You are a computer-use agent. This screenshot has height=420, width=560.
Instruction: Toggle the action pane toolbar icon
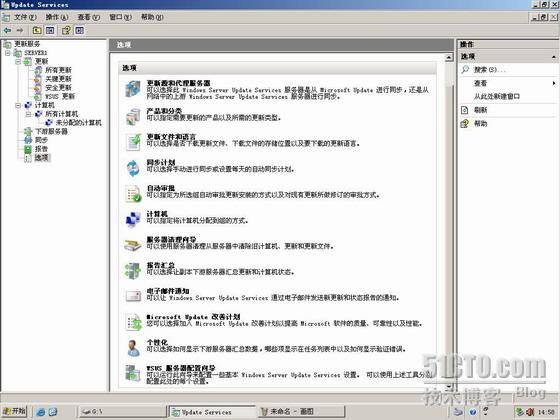[x=80, y=30]
